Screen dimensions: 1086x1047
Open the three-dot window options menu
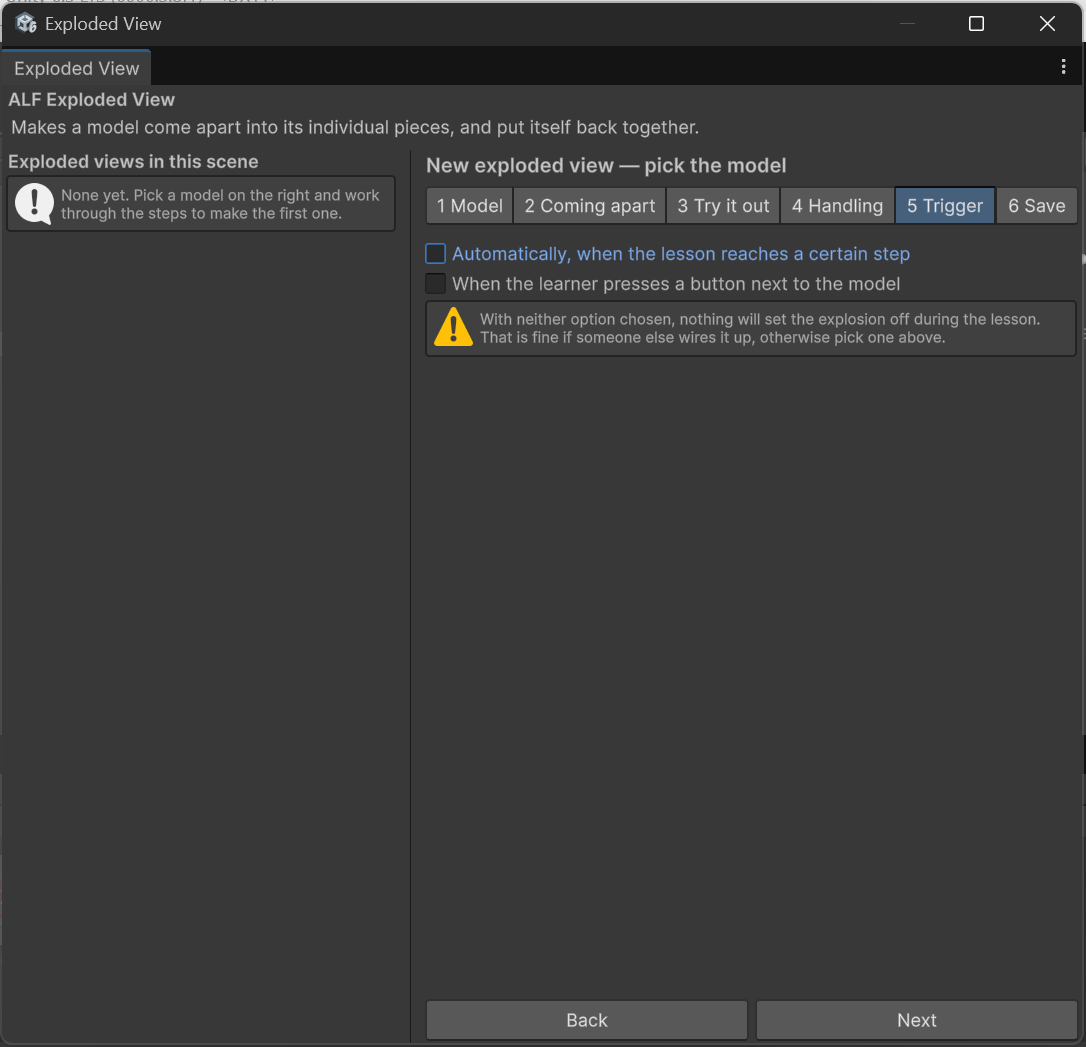[1063, 66]
